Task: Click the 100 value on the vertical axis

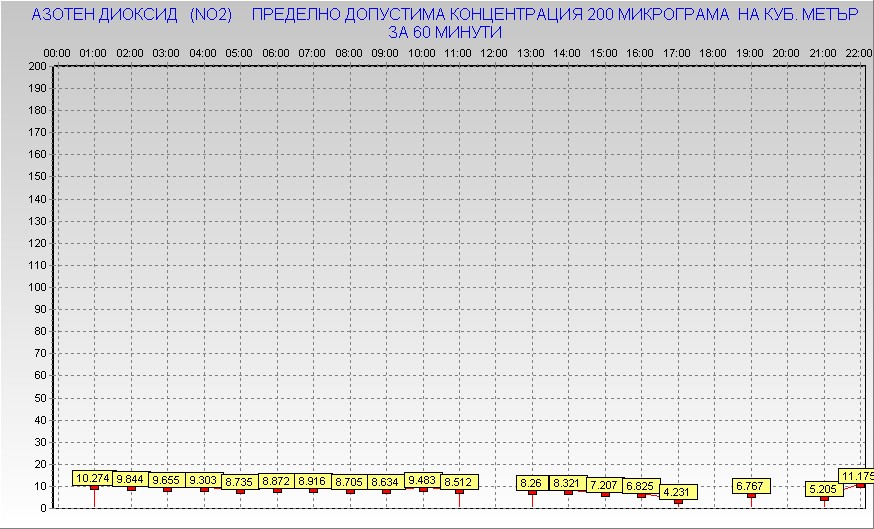Action: [38, 287]
